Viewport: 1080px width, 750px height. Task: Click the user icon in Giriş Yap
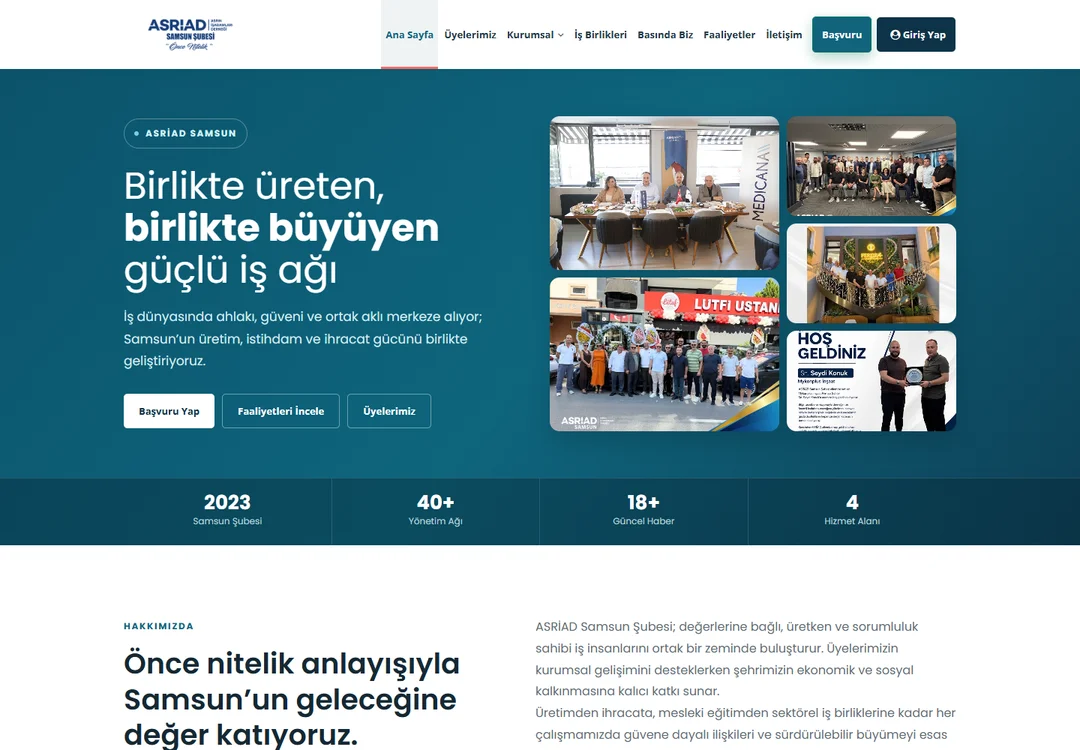click(895, 34)
